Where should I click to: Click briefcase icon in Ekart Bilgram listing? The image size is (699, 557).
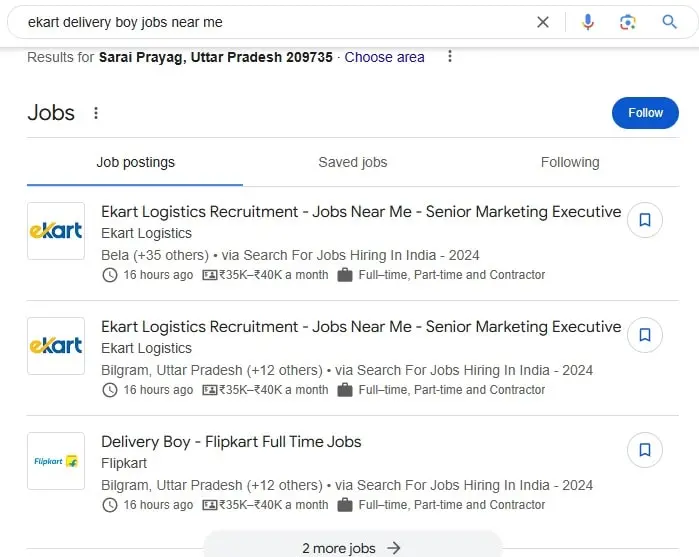345,390
